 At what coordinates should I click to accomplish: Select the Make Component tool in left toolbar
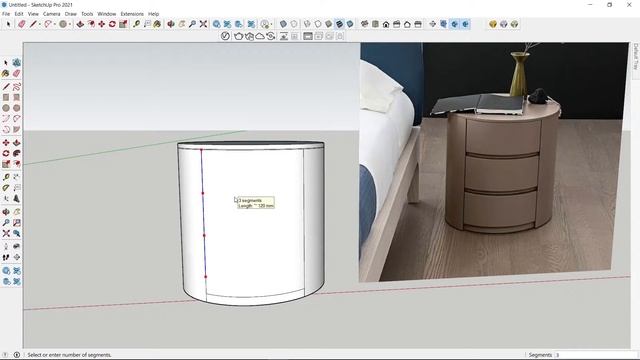[x=17, y=63]
